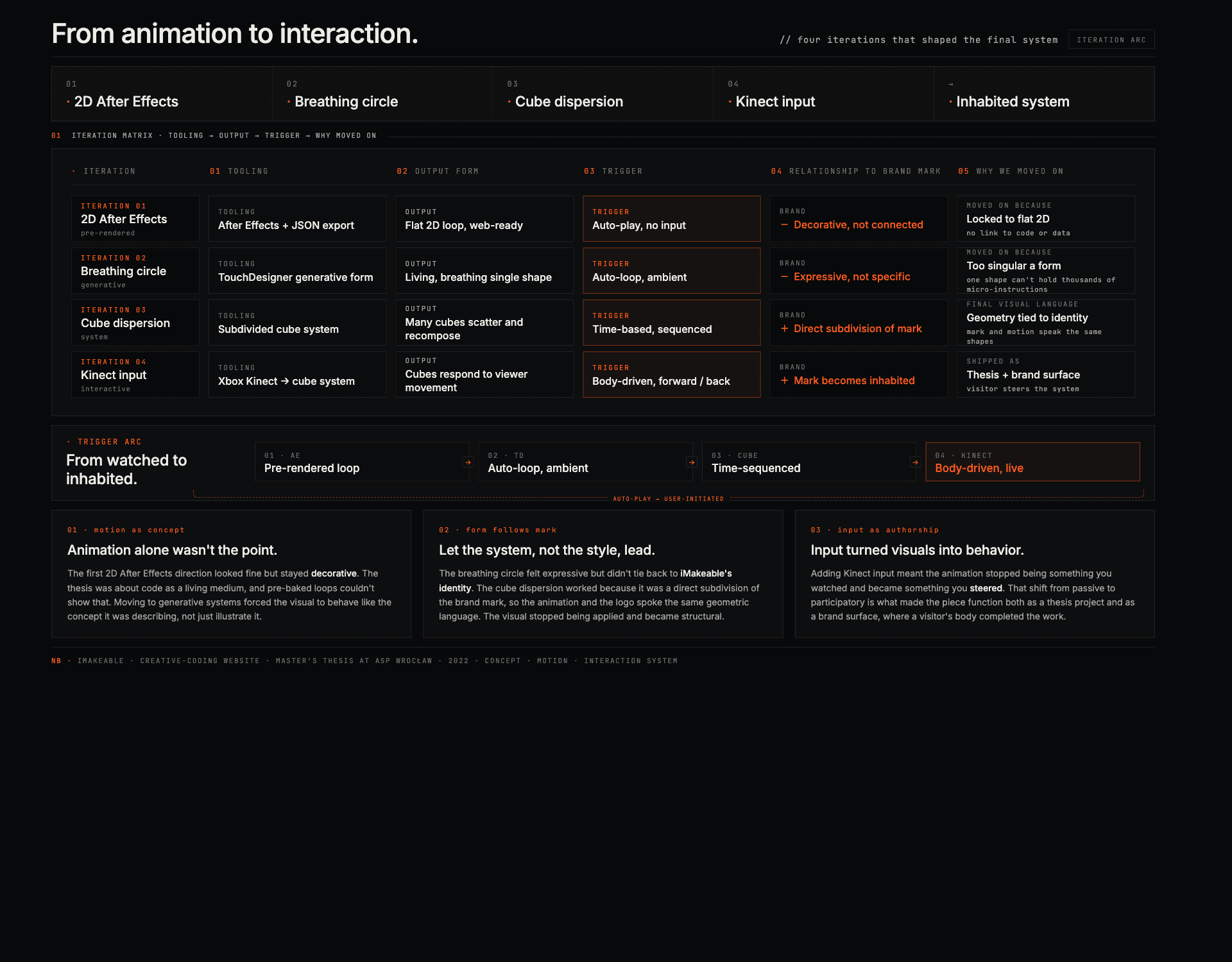This screenshot has width=1232, height=962.
Task: Click minus icon beside Decorative, not connected
Action: 784,225
